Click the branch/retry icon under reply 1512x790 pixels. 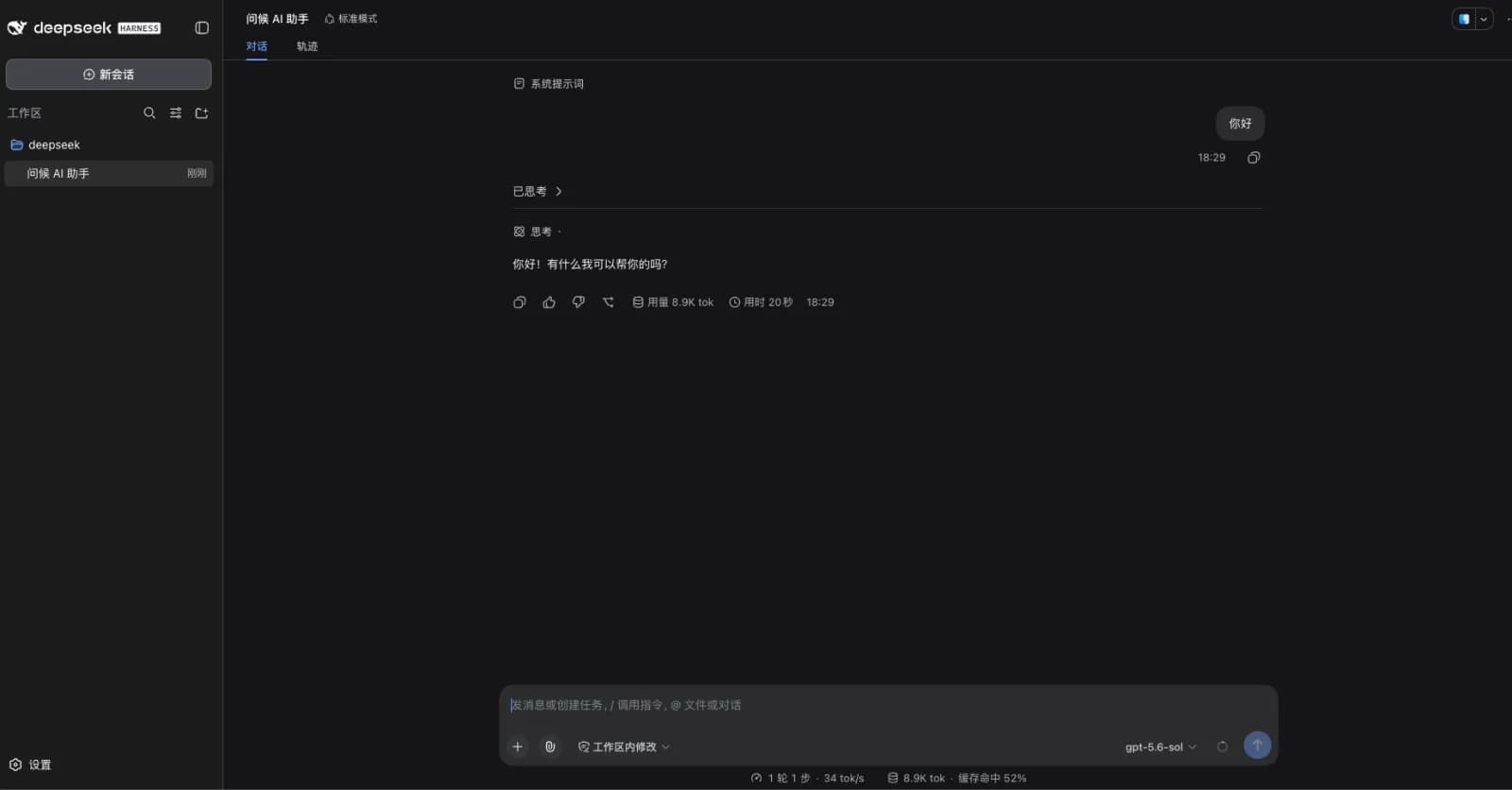tap(609, 302)
